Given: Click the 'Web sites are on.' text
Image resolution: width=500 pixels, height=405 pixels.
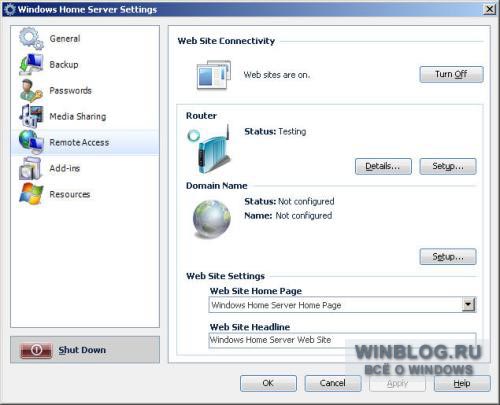Looking at the screenshot, I should click(277, 75).
